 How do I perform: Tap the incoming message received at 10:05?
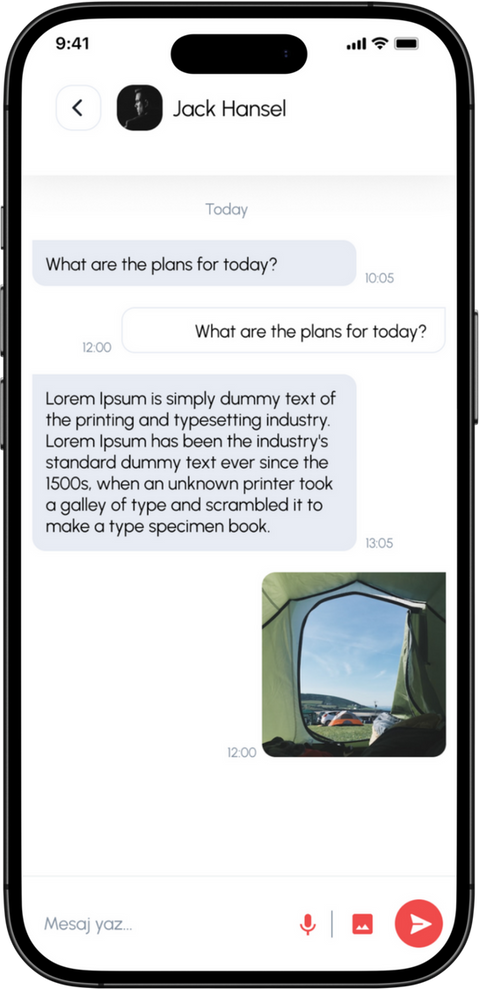point(194,263)
